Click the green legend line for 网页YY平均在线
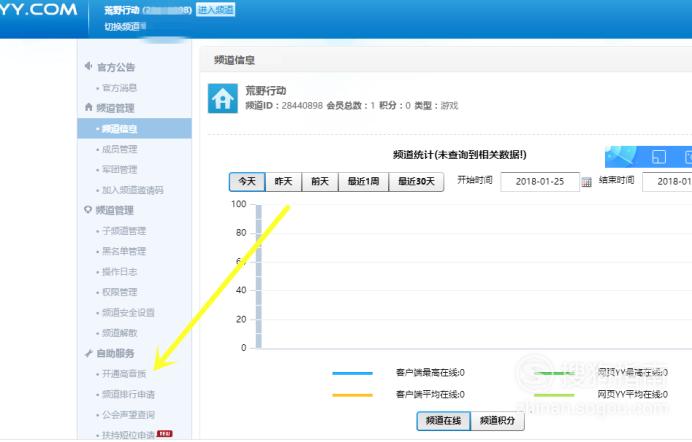The image size is (692, 442). coord(554,395)
